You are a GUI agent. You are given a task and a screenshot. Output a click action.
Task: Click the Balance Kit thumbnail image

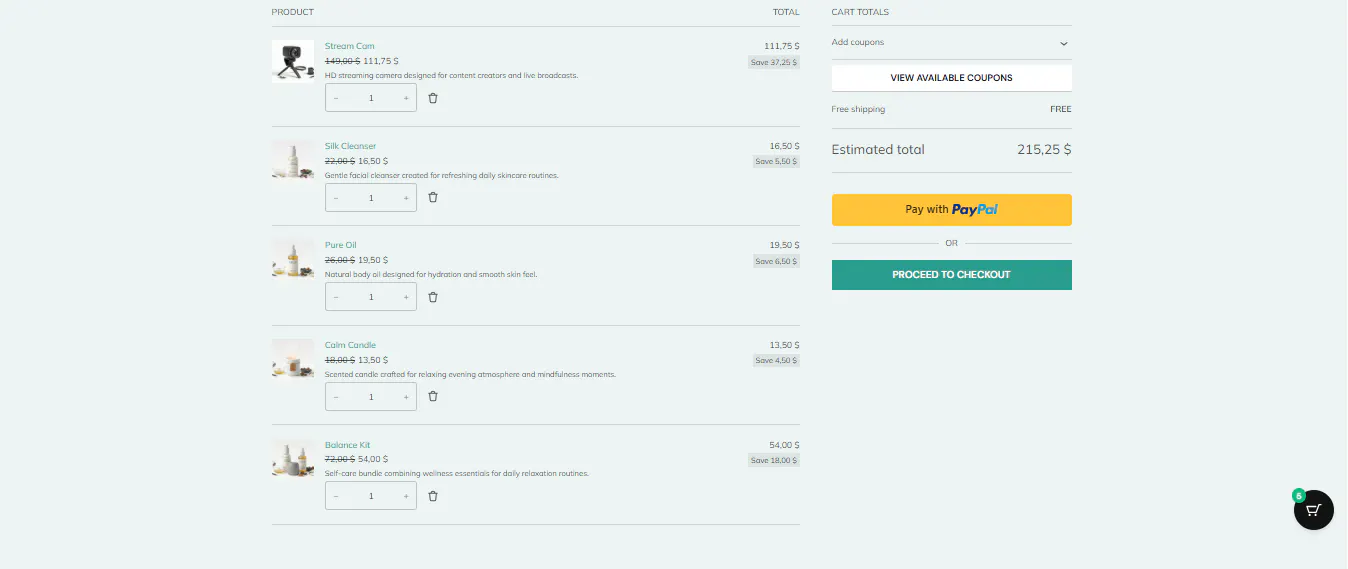pos(293,459)
